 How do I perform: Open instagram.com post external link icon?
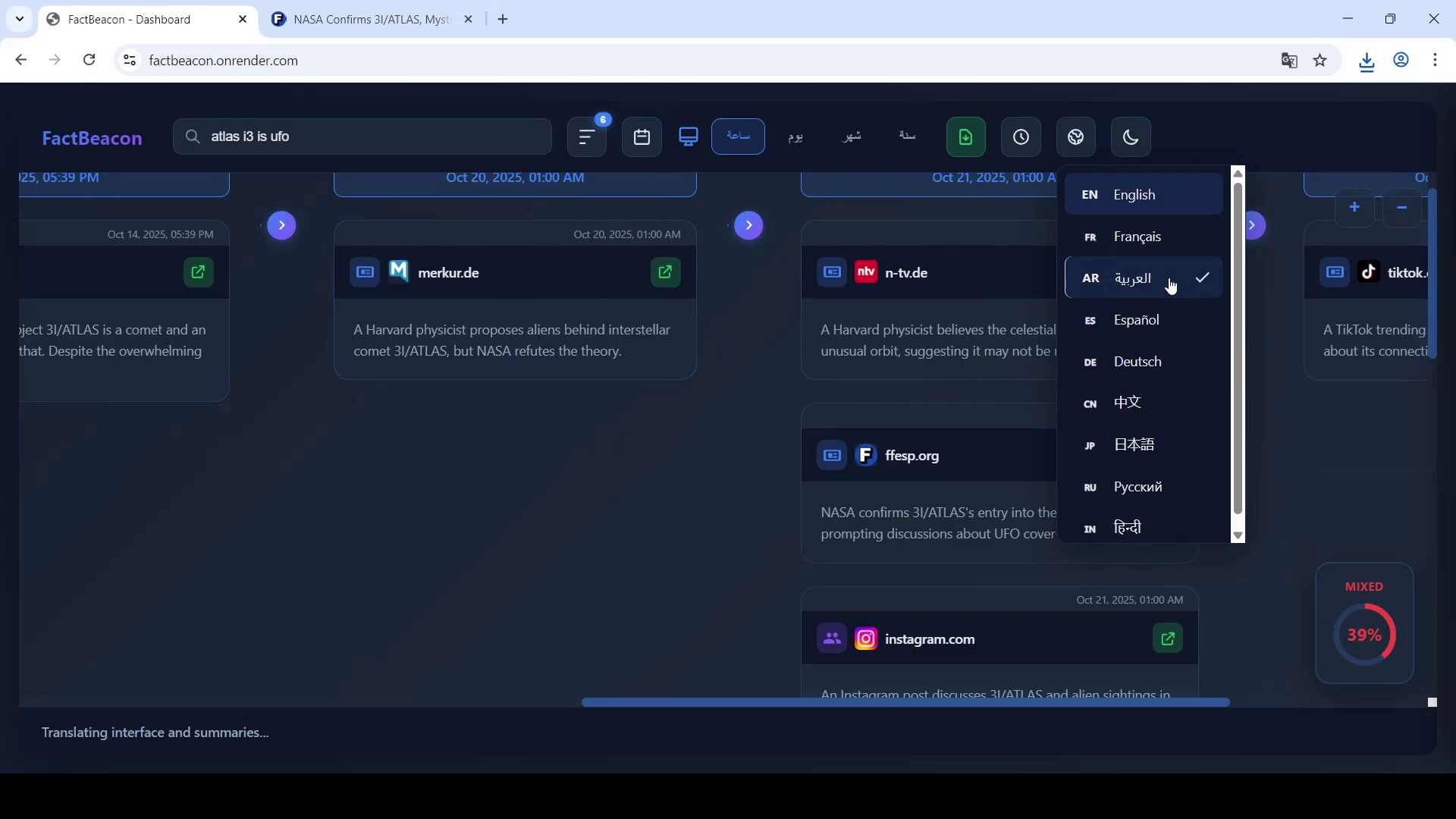pos(1168,639)
